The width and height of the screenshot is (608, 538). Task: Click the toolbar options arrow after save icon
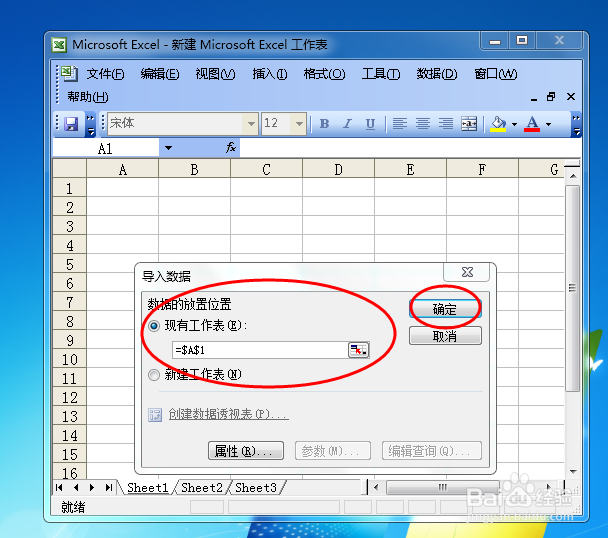coord(90,124)
